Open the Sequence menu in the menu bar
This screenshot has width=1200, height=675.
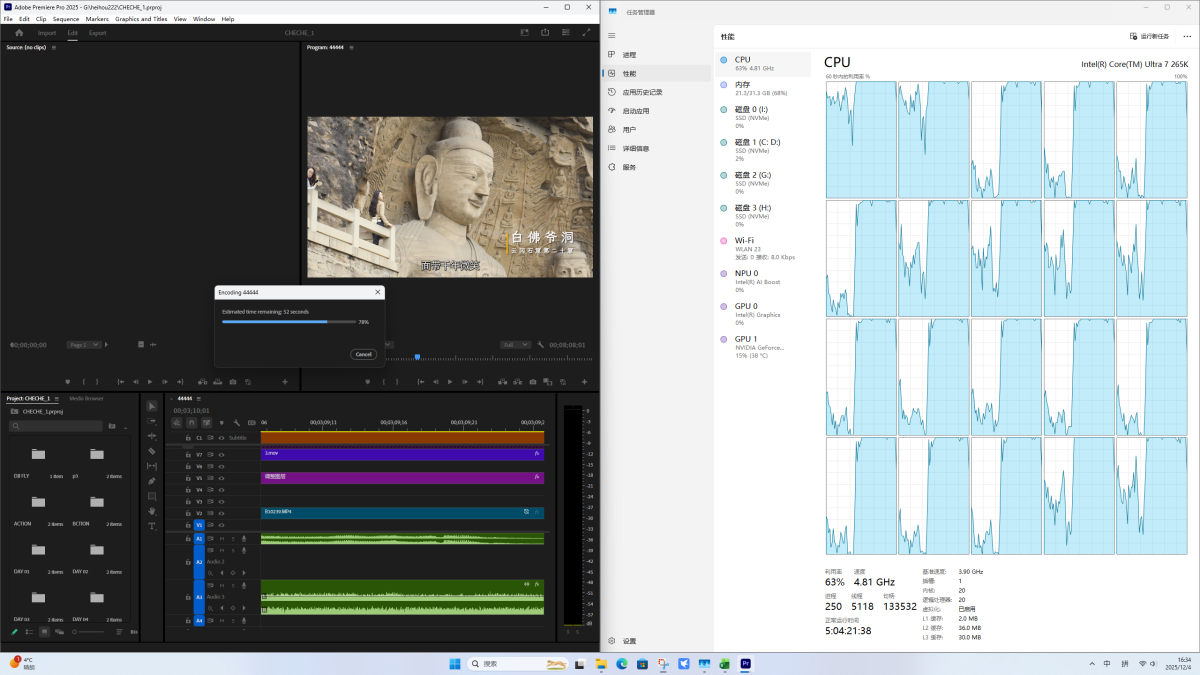point(66,19)
